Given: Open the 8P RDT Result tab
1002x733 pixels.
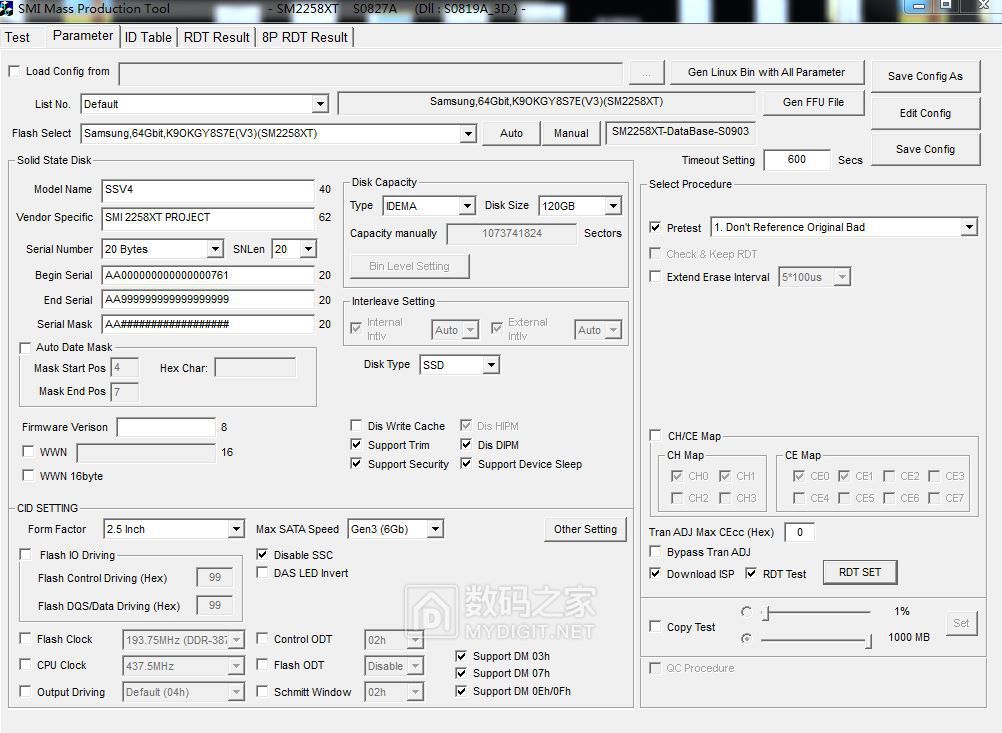Looking at the screenshot, I should [x=304, y=37].
